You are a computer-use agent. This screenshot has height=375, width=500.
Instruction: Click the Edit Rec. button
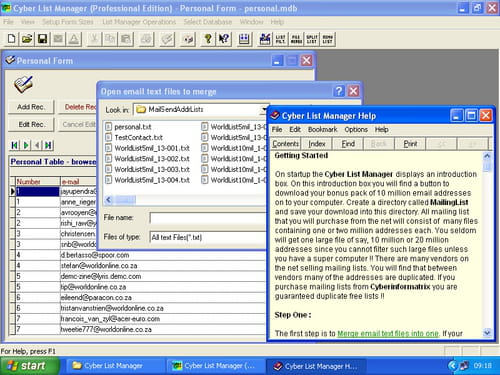[x=31, y=124]
